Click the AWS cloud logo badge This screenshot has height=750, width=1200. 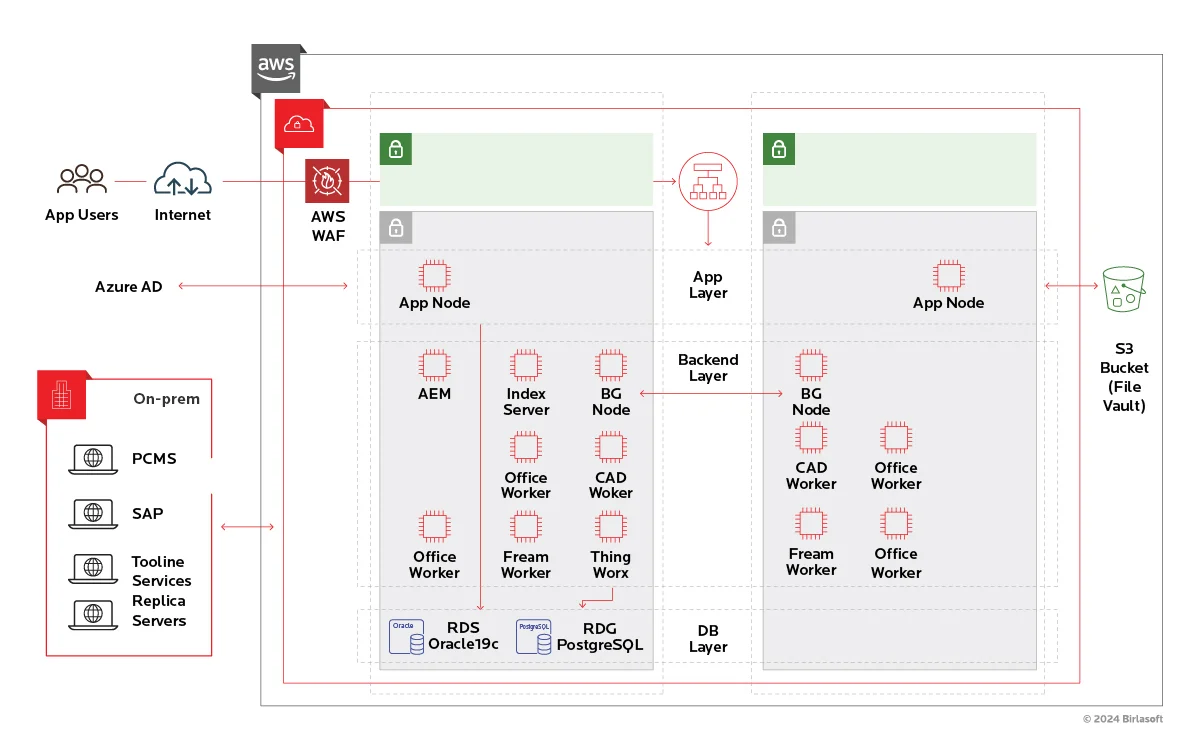[277, 67]
